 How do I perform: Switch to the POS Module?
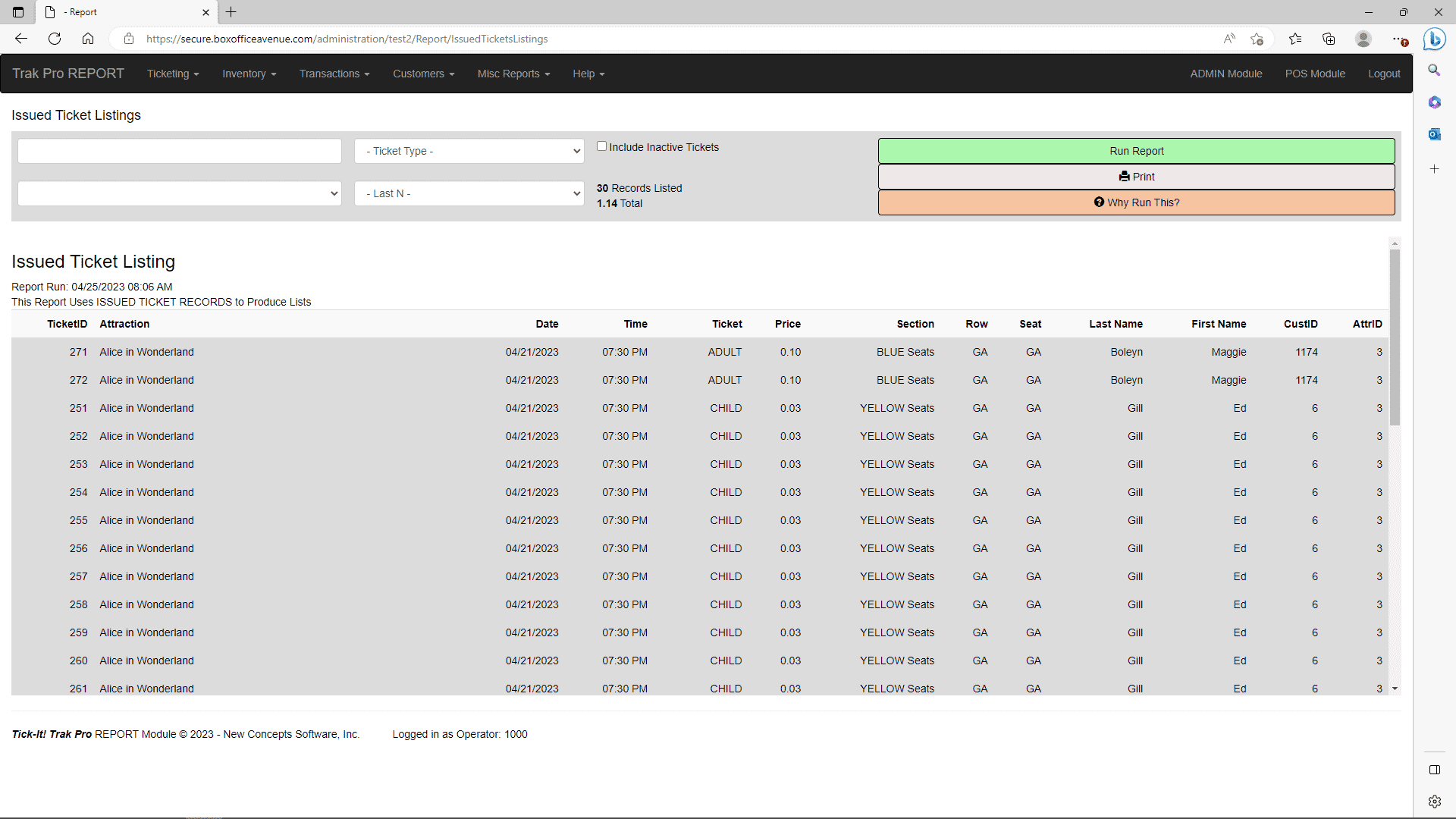[1315, 74]
